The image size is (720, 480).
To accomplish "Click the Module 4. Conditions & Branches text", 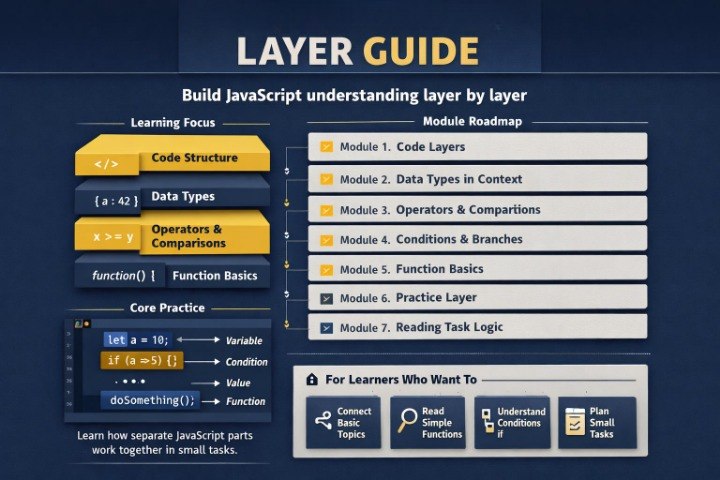I will 431,239.
